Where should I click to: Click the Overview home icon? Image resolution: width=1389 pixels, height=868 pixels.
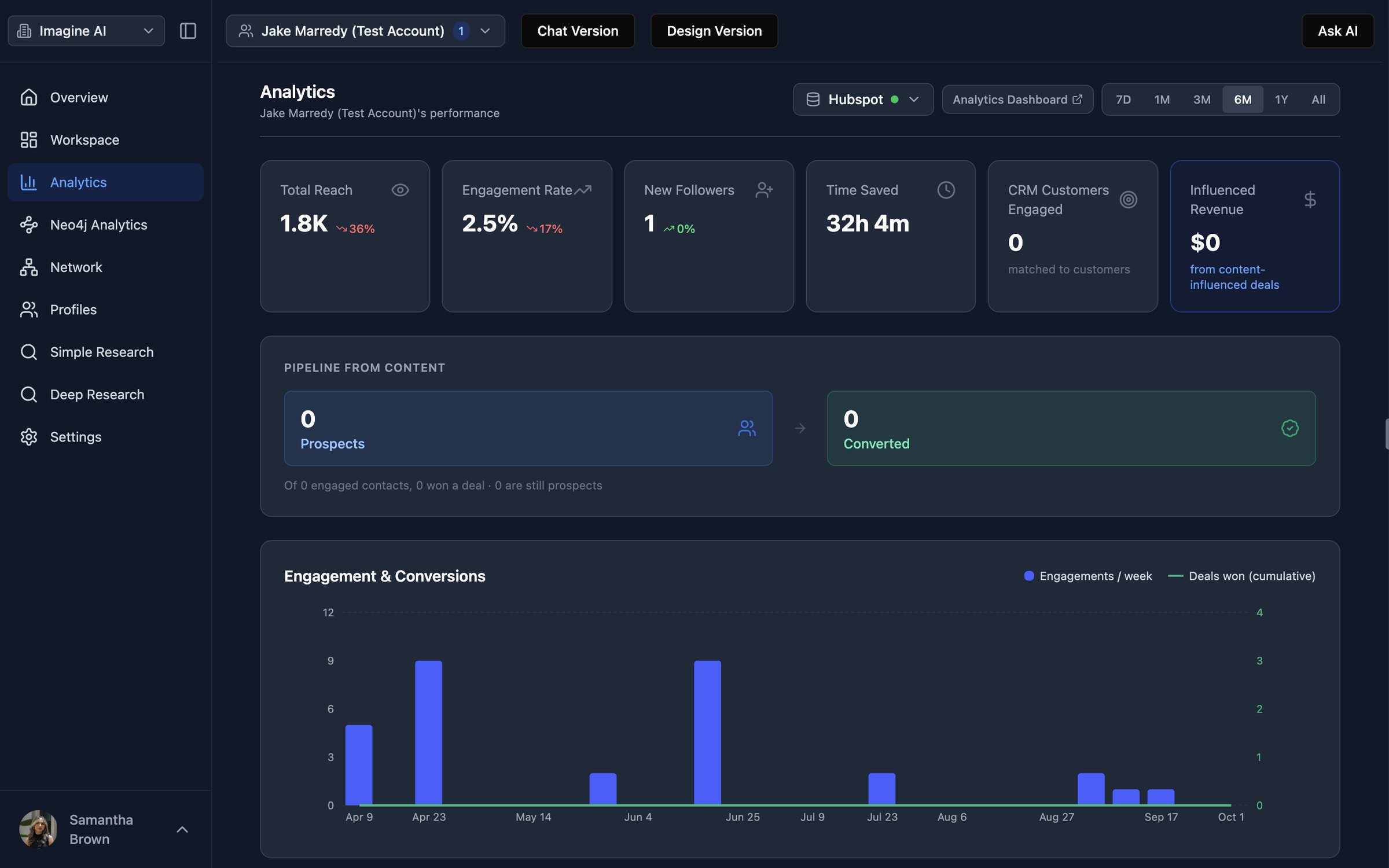tap(28, 97)
